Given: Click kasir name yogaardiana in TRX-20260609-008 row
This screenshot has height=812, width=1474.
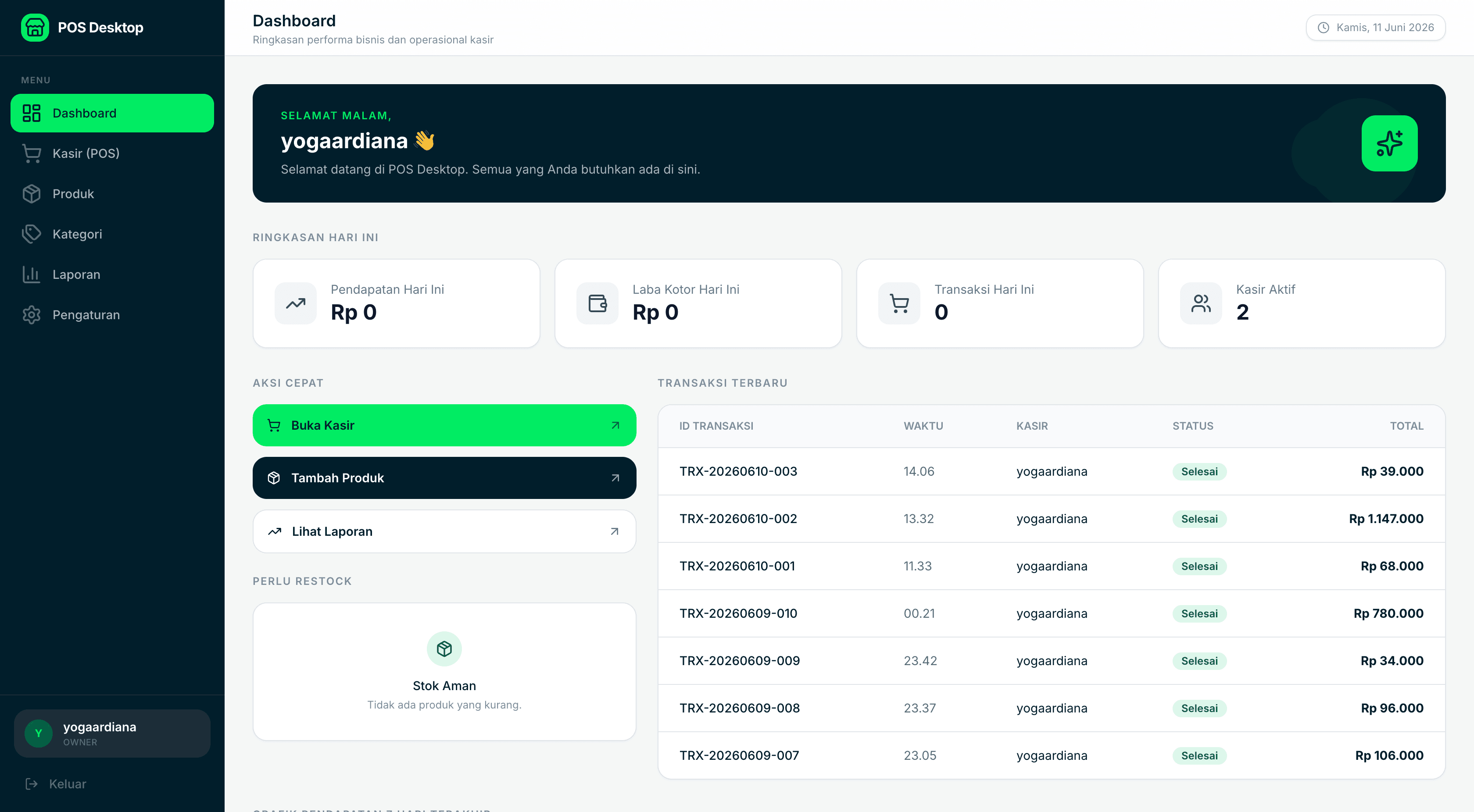Looking at the screenshot, I should (1052, 709).
